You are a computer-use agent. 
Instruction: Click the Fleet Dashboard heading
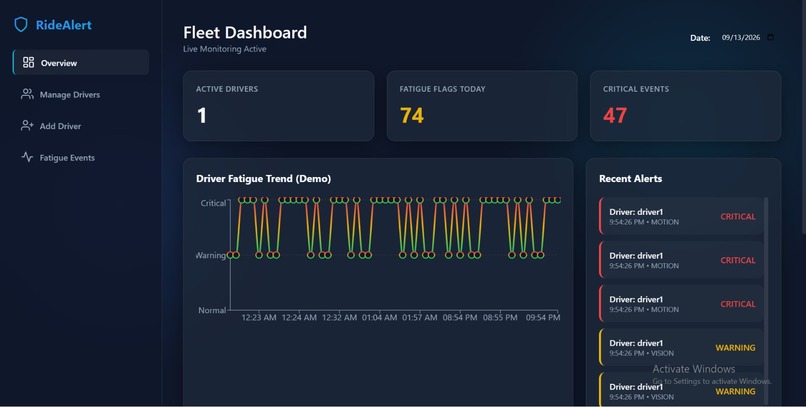click(x=245, y=32)
